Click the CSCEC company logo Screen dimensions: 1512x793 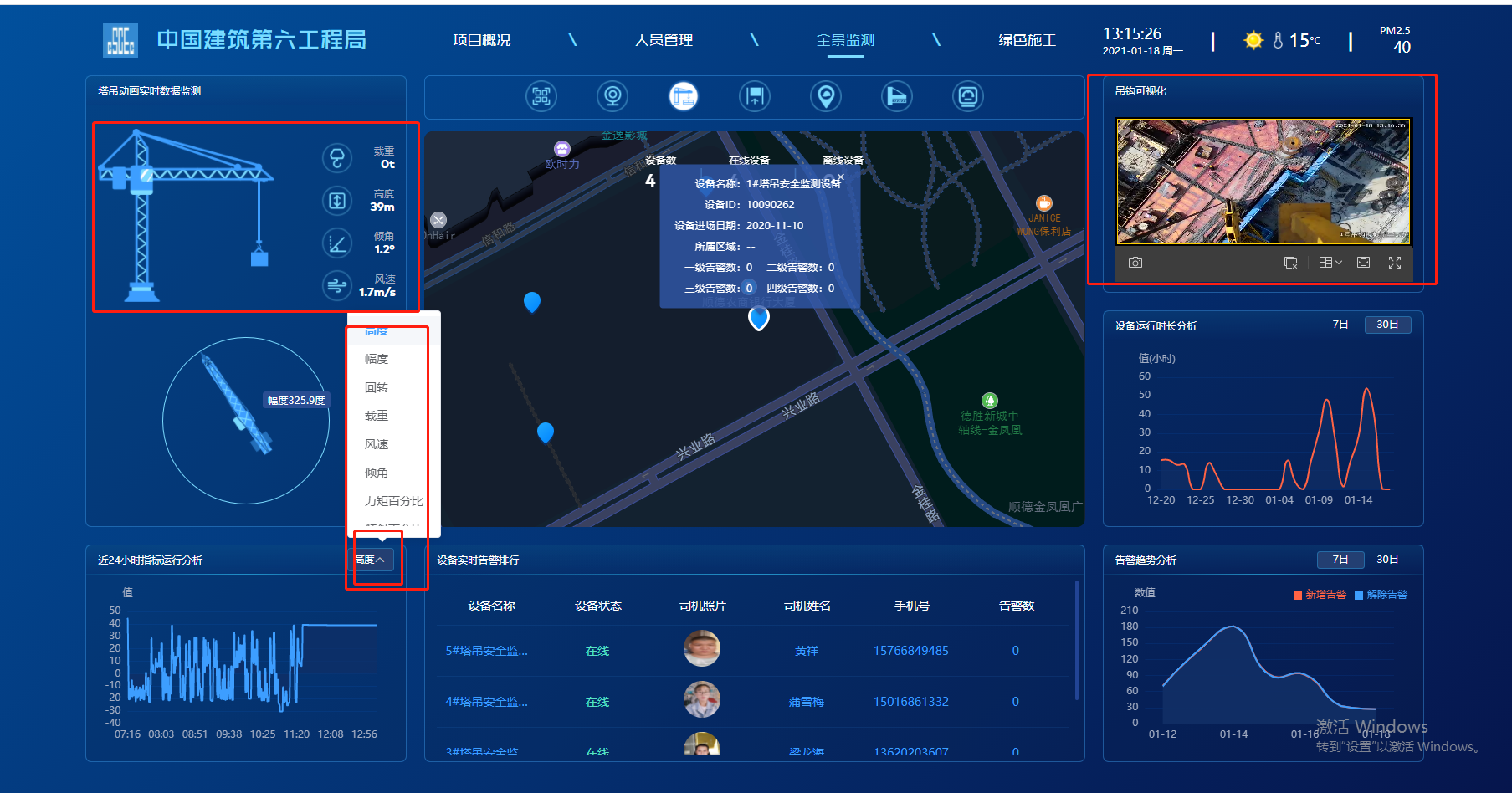pyautogui.click(x=120, y=39)
